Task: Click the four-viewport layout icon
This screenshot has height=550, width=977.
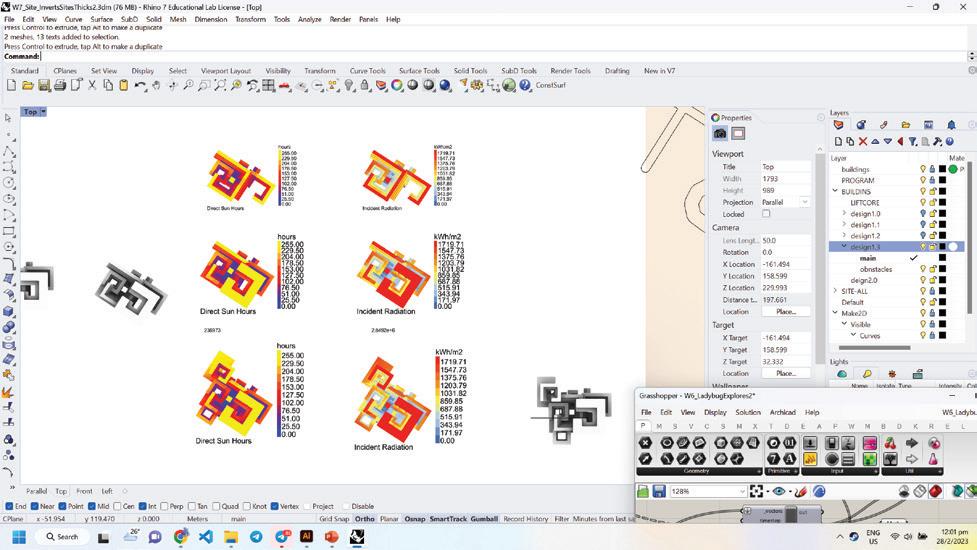Action: pyautogui.click(x=269, y=85)
